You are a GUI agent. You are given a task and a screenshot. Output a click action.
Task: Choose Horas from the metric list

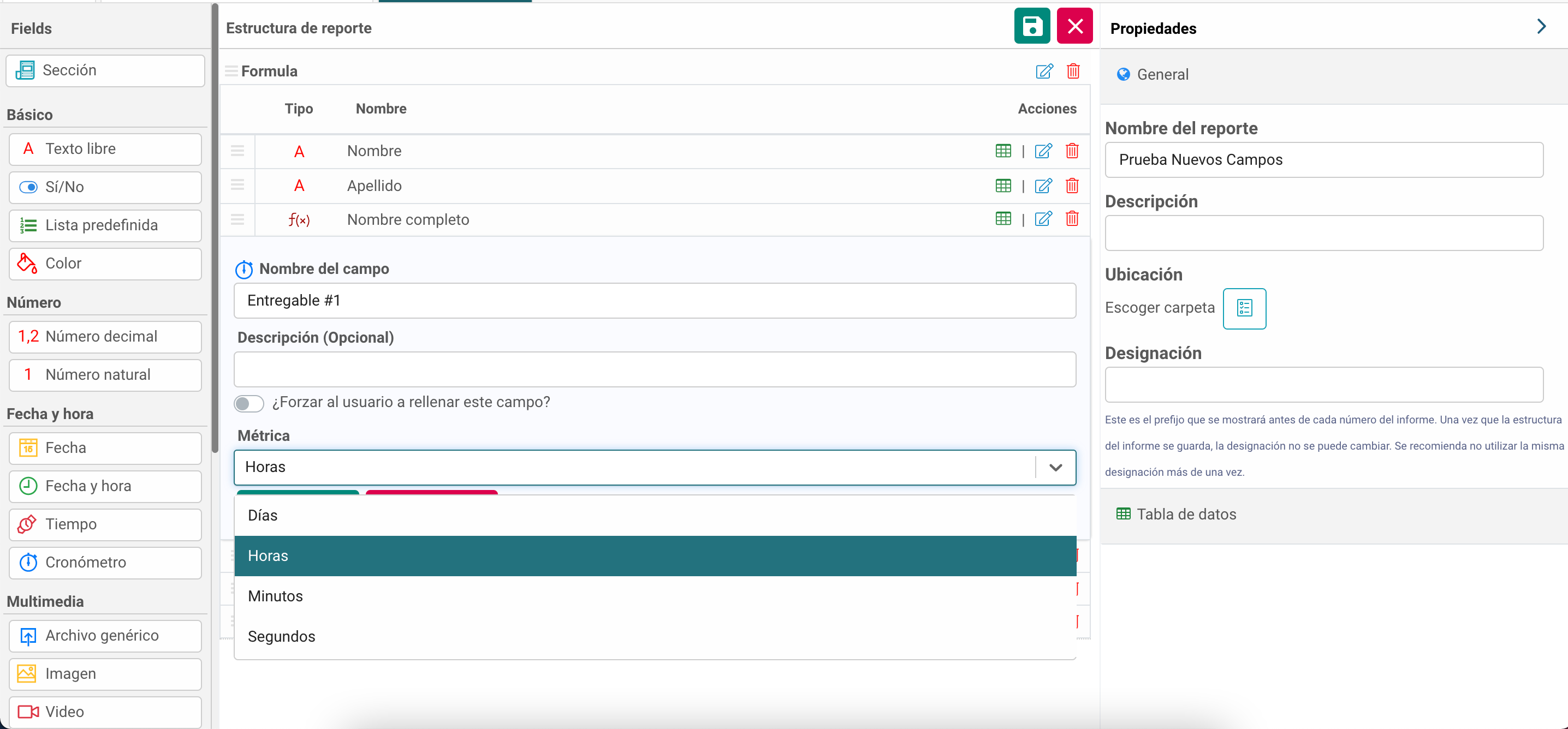tap(655, 555)
